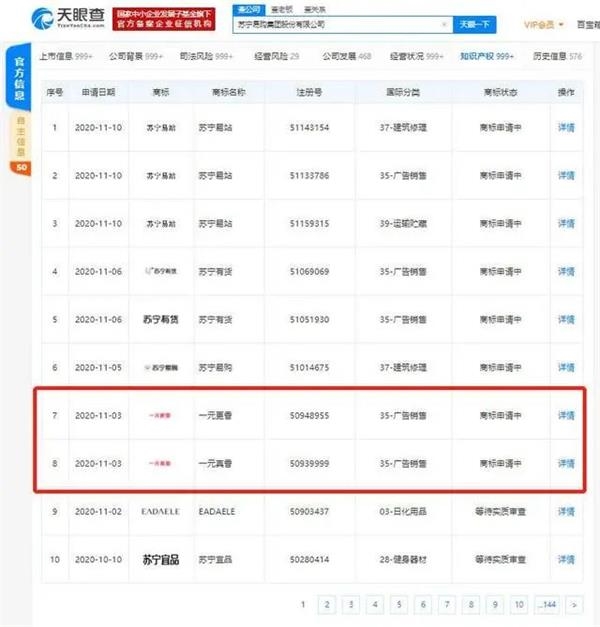Click the 03-日化用品 category cell
The image size is (600, 627).
[403, 511]
